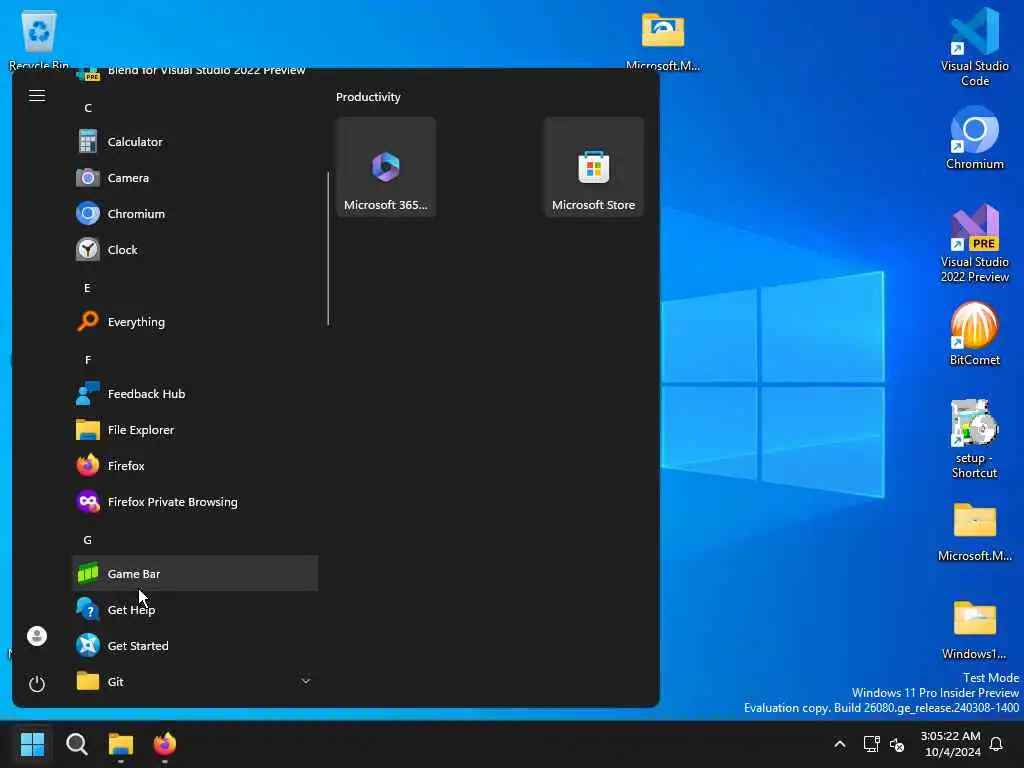
Task: Open File Explorer from the taskbar
Action: coord(121,744)
